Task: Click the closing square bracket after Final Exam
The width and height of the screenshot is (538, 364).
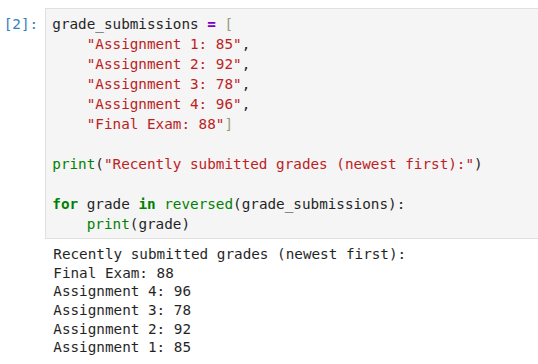Action: (229, 124)
